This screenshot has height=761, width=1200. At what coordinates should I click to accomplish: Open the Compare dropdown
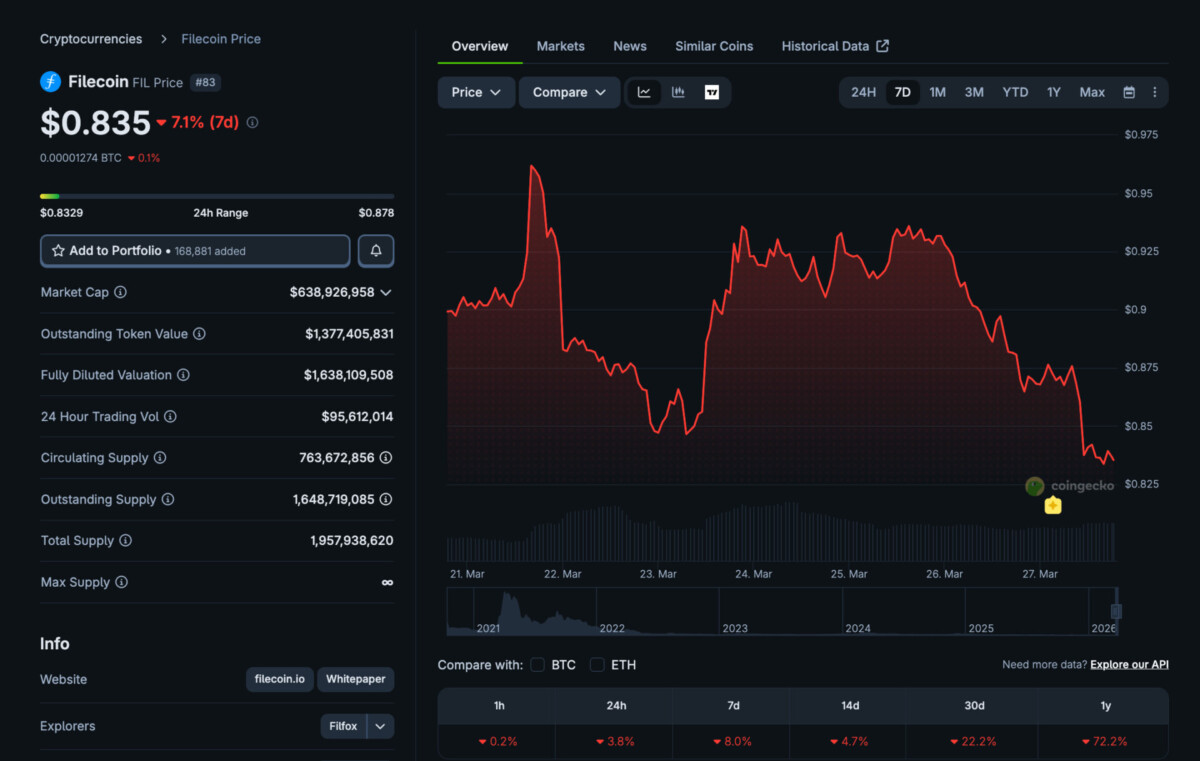(x=569, y=92)
